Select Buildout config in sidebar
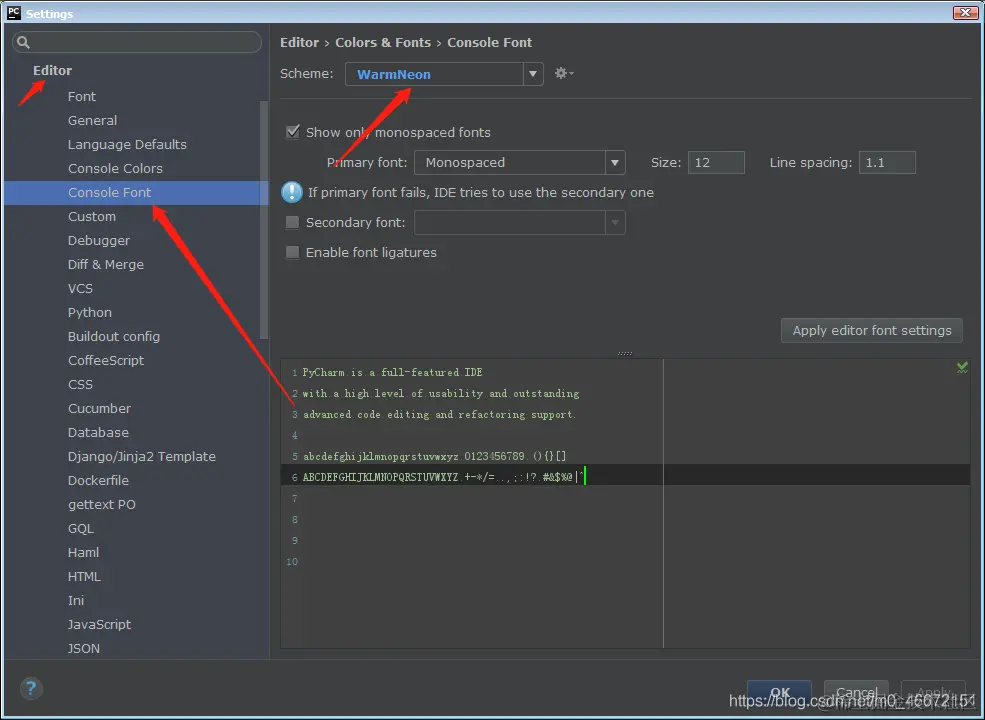The image size is (985, 720). pyautogui.click(x=114, y=336)
